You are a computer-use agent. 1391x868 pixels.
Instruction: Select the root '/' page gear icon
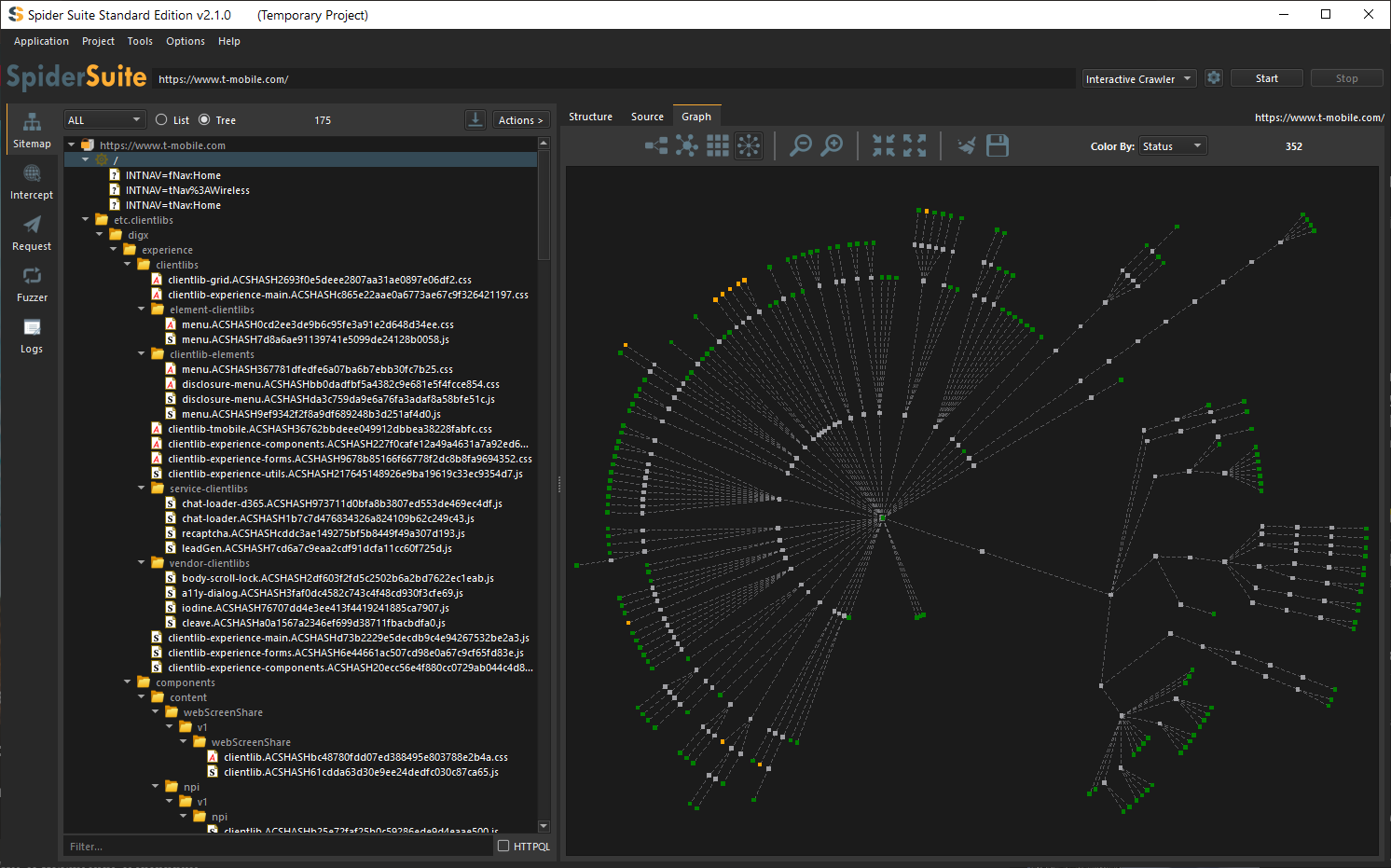click(102, 160)
